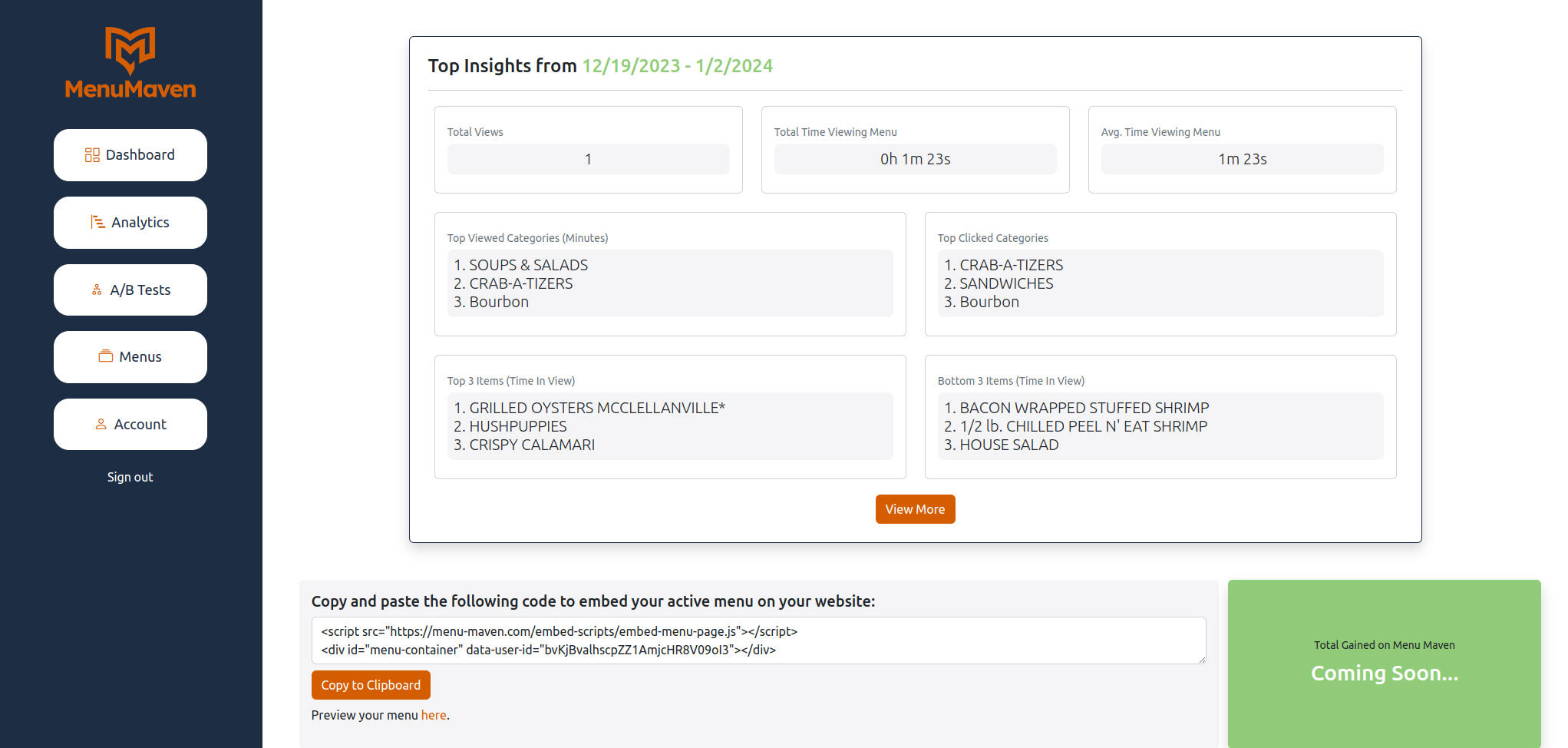Sign out of MenuMaven
This screenshot has width=1568, height=748.
(x=130, y=477)
